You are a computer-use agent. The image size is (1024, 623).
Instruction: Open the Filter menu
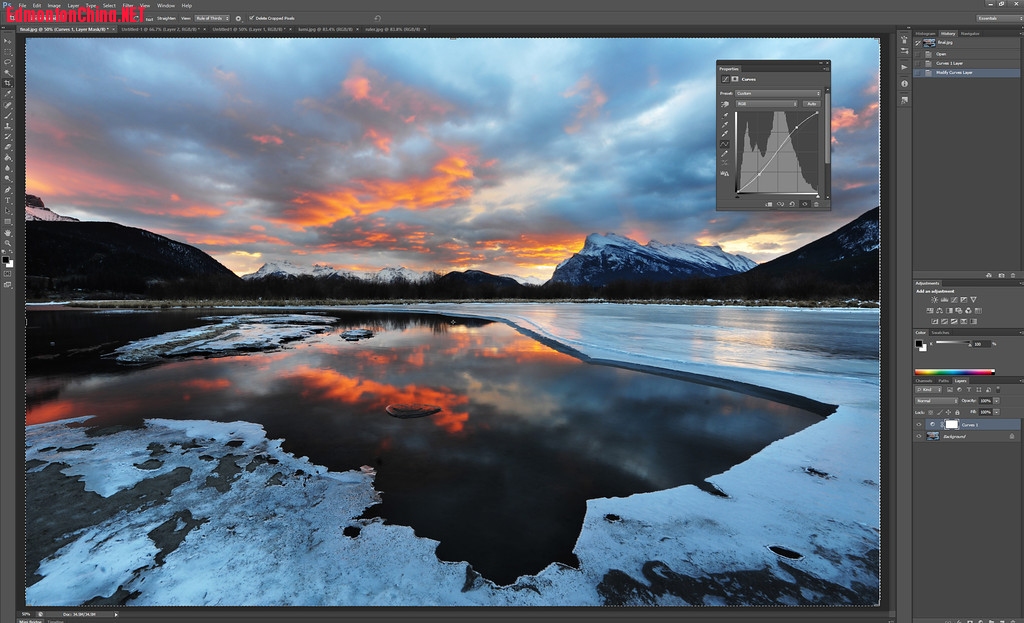128,5
